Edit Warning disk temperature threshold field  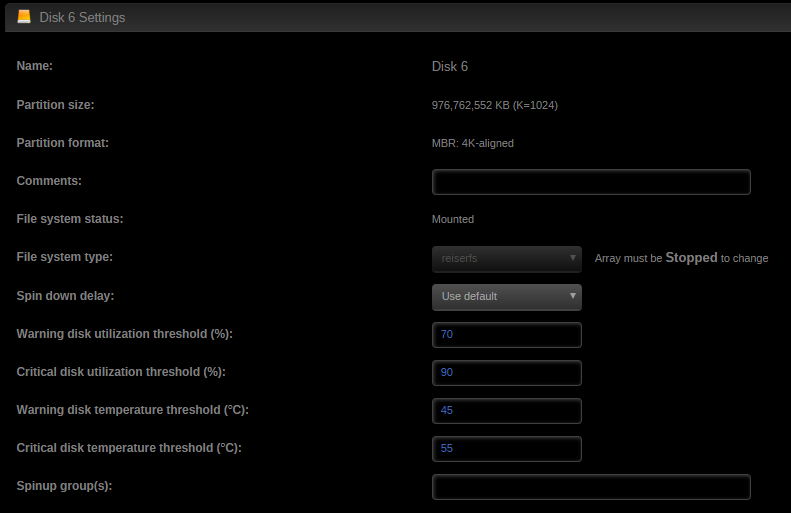506,411
